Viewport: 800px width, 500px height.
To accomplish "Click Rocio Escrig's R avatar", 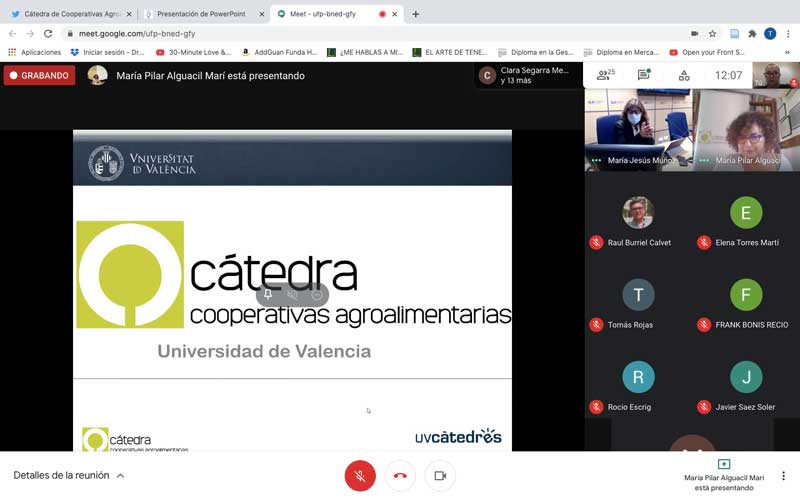I will pyautogui.click(x=638, y=377).
